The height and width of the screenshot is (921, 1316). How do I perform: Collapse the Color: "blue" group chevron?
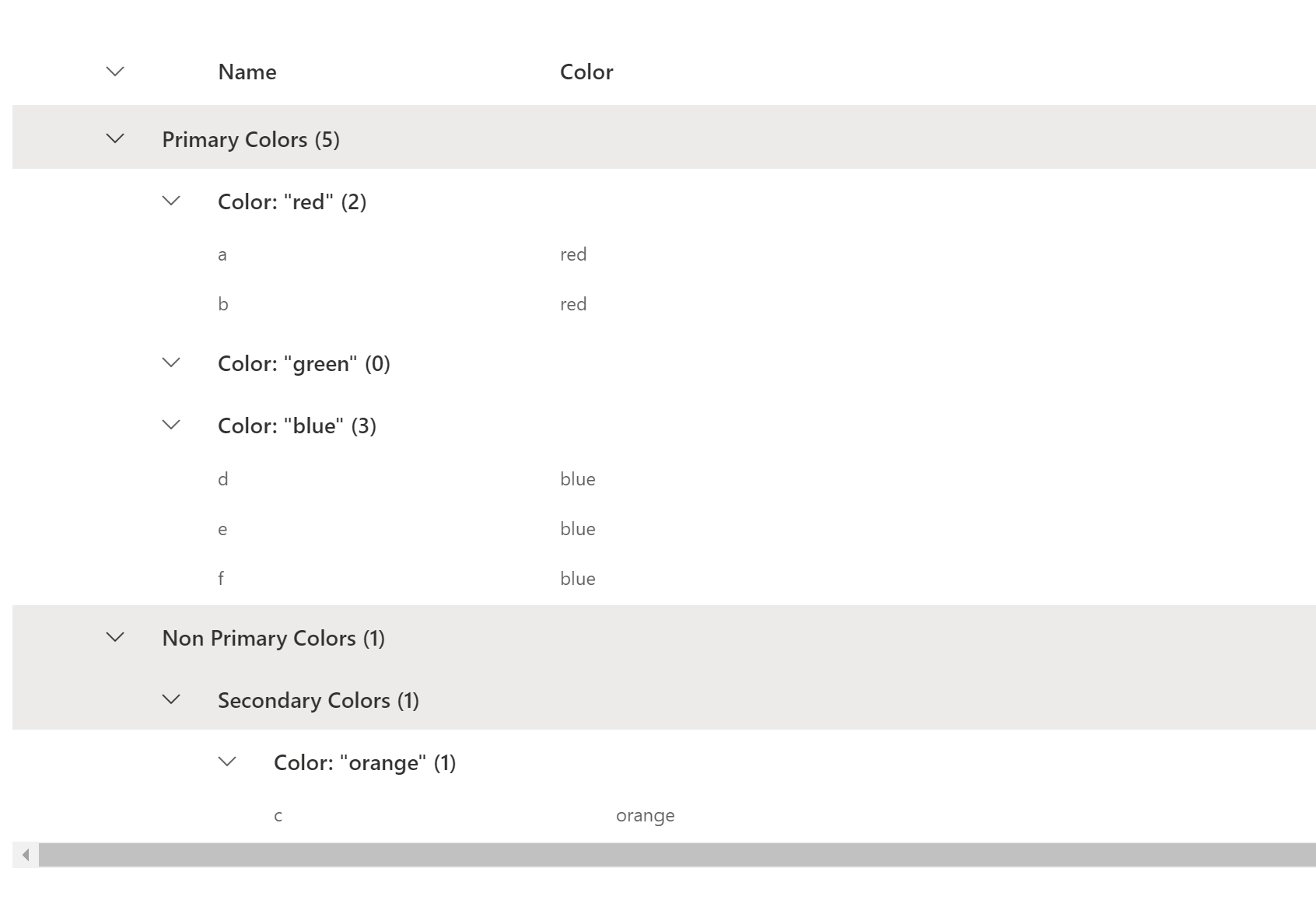pos(170,425)
